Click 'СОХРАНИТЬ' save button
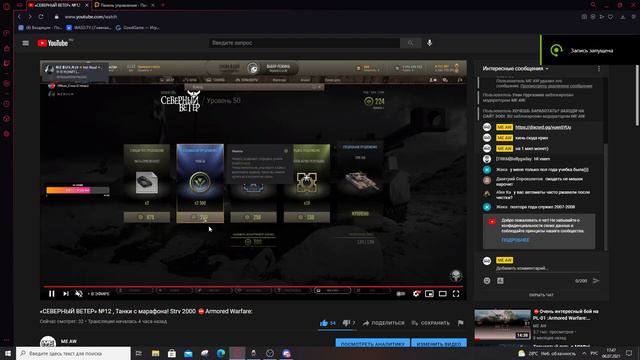The width and height of the screenshot is (640, 360). click(431, 323)
